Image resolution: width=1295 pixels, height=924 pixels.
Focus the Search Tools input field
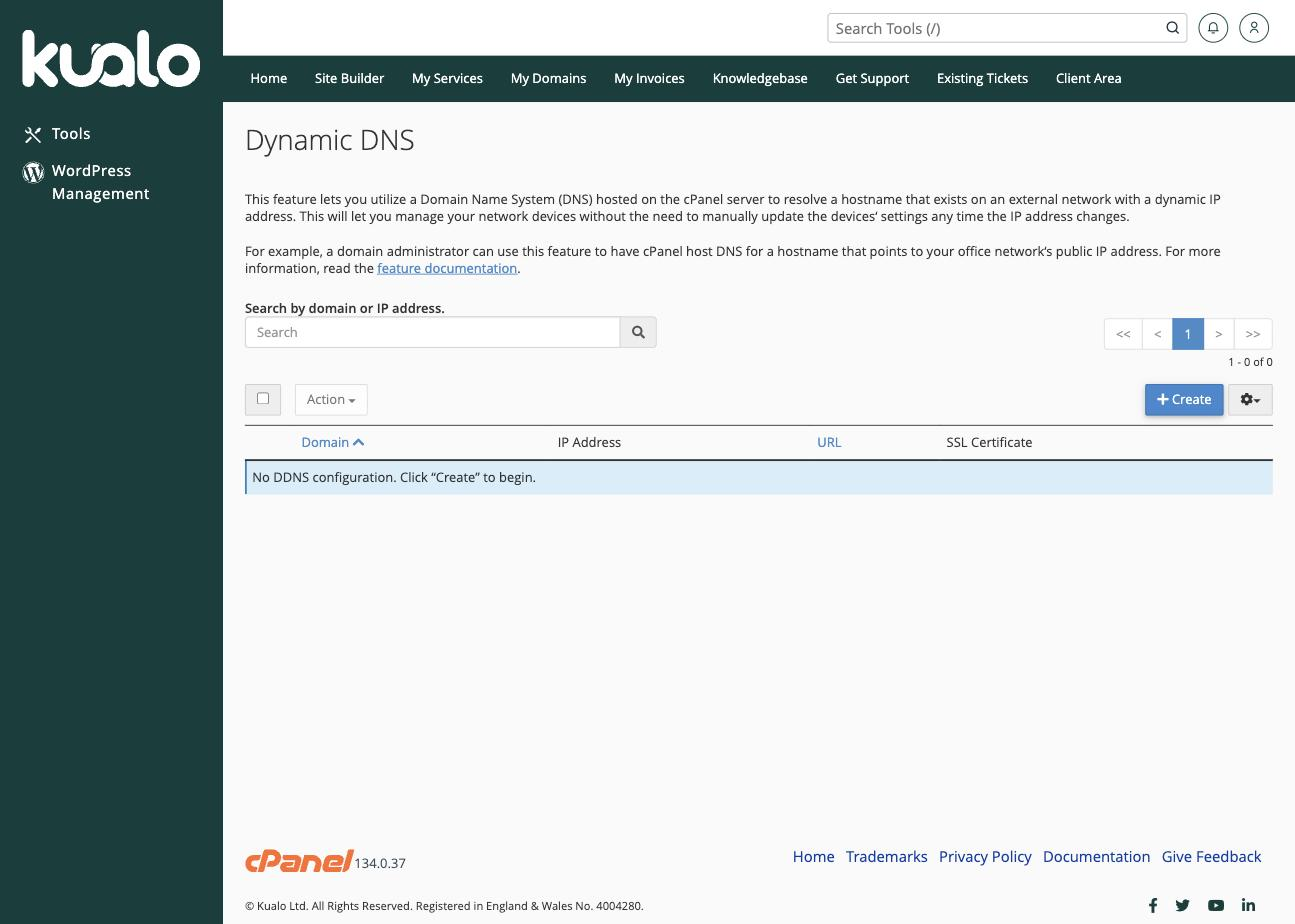pos(995,28)
